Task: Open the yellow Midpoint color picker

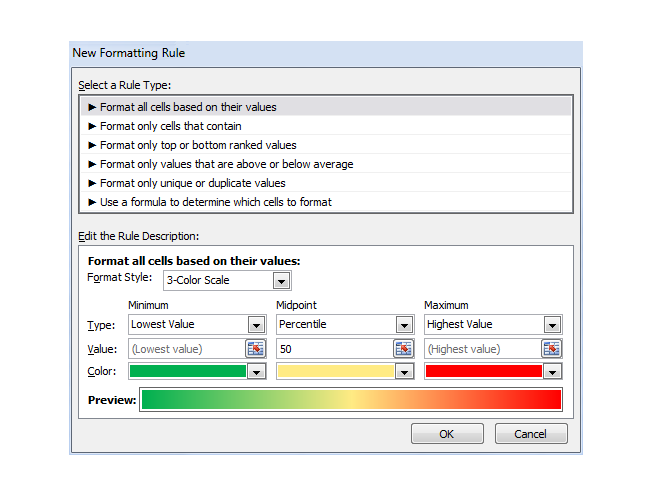Action: point(346,371)
